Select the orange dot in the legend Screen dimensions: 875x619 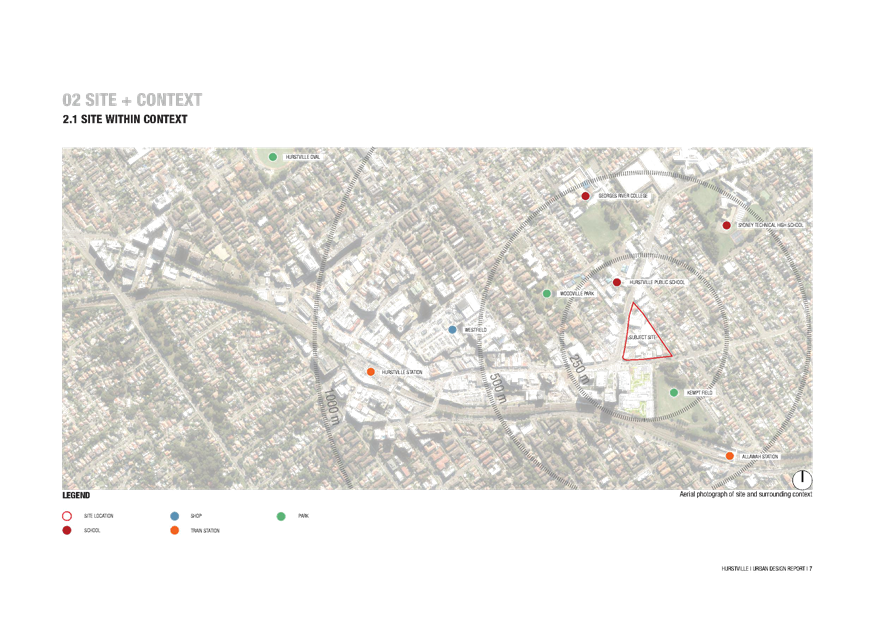(175, 530)
